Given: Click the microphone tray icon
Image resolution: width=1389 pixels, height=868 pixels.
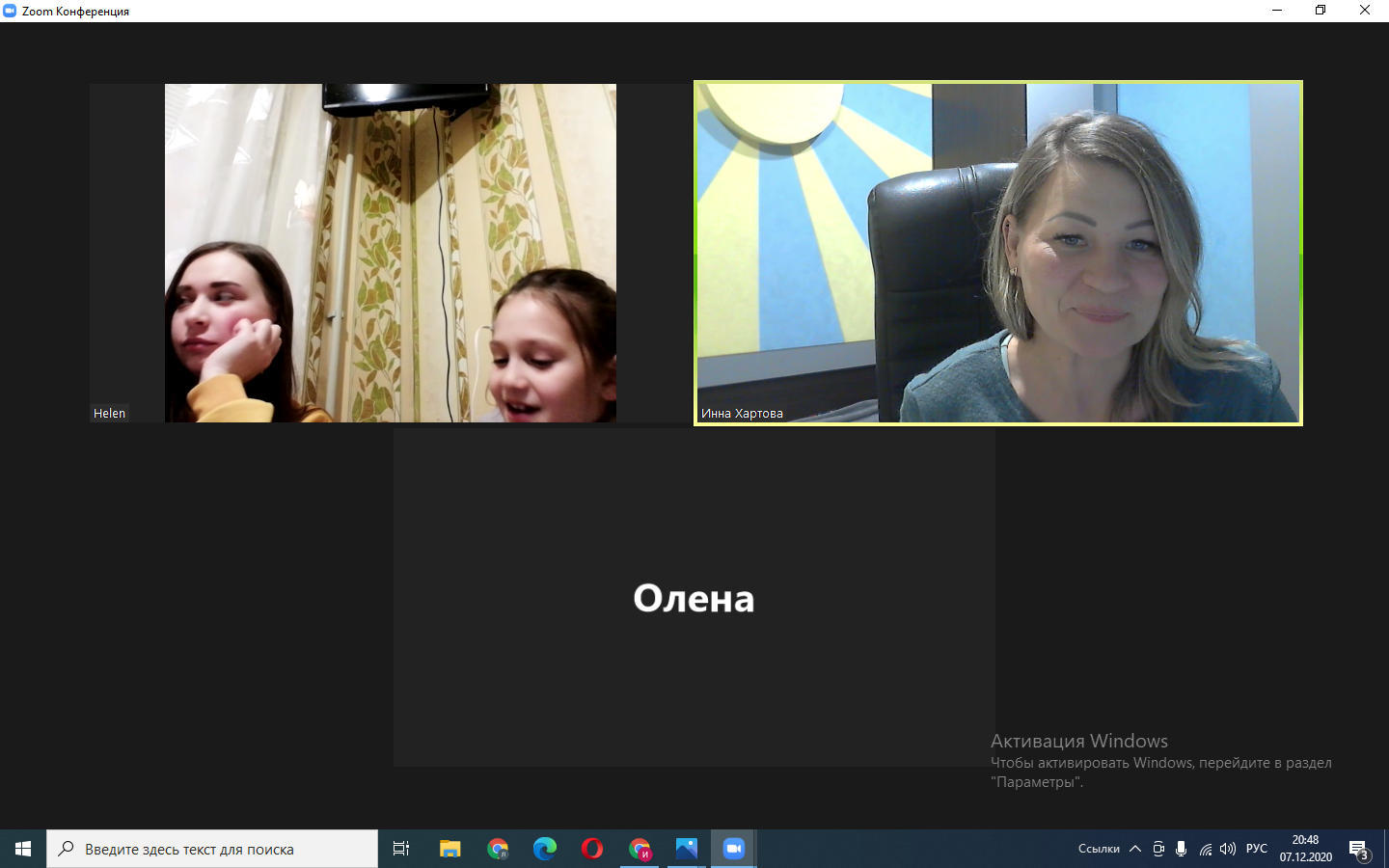Looking at the screenshot, I should pyautogui.click(x=1181, y=849).
